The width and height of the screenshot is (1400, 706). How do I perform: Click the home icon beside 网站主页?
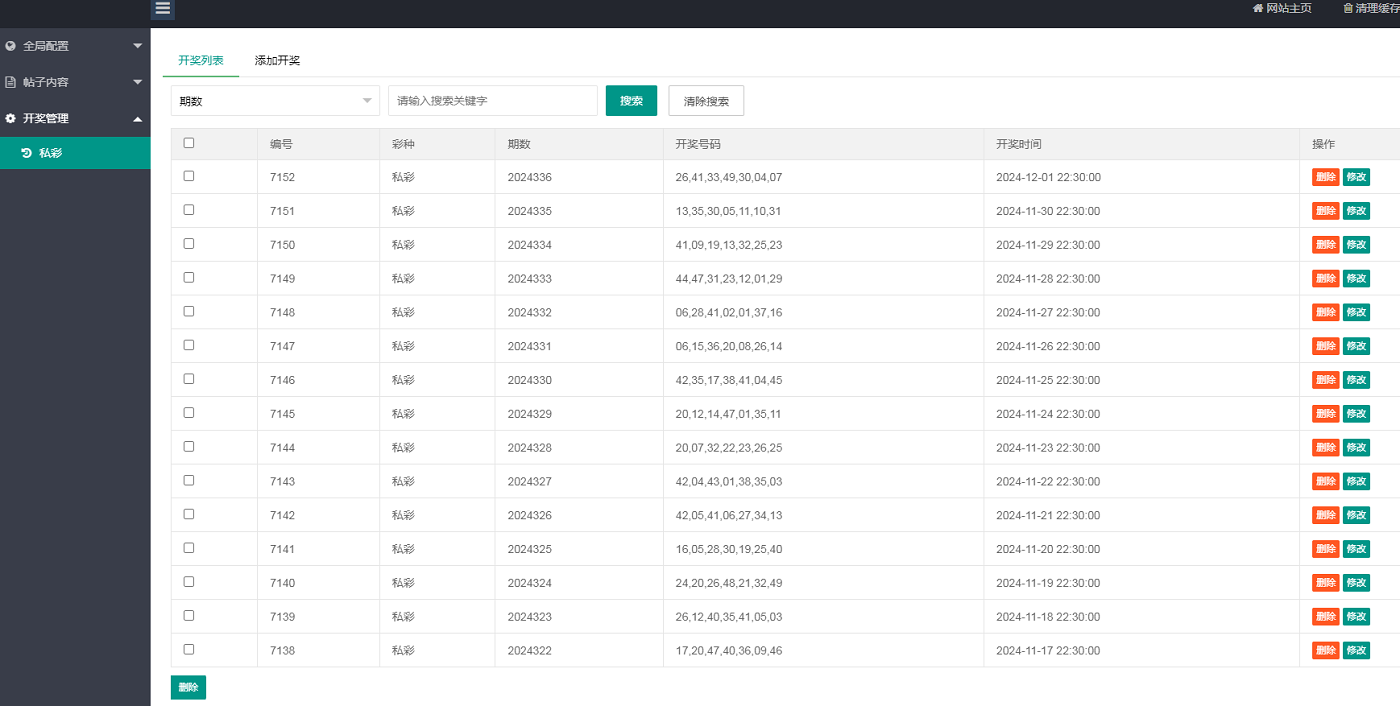(1258, 8)
